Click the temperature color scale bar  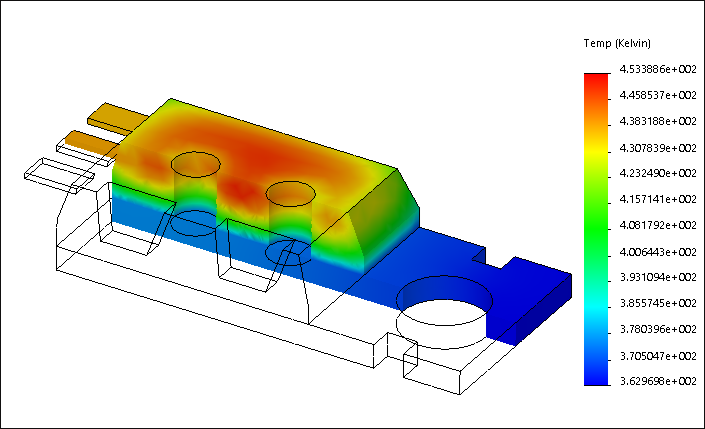coord(596,229)
